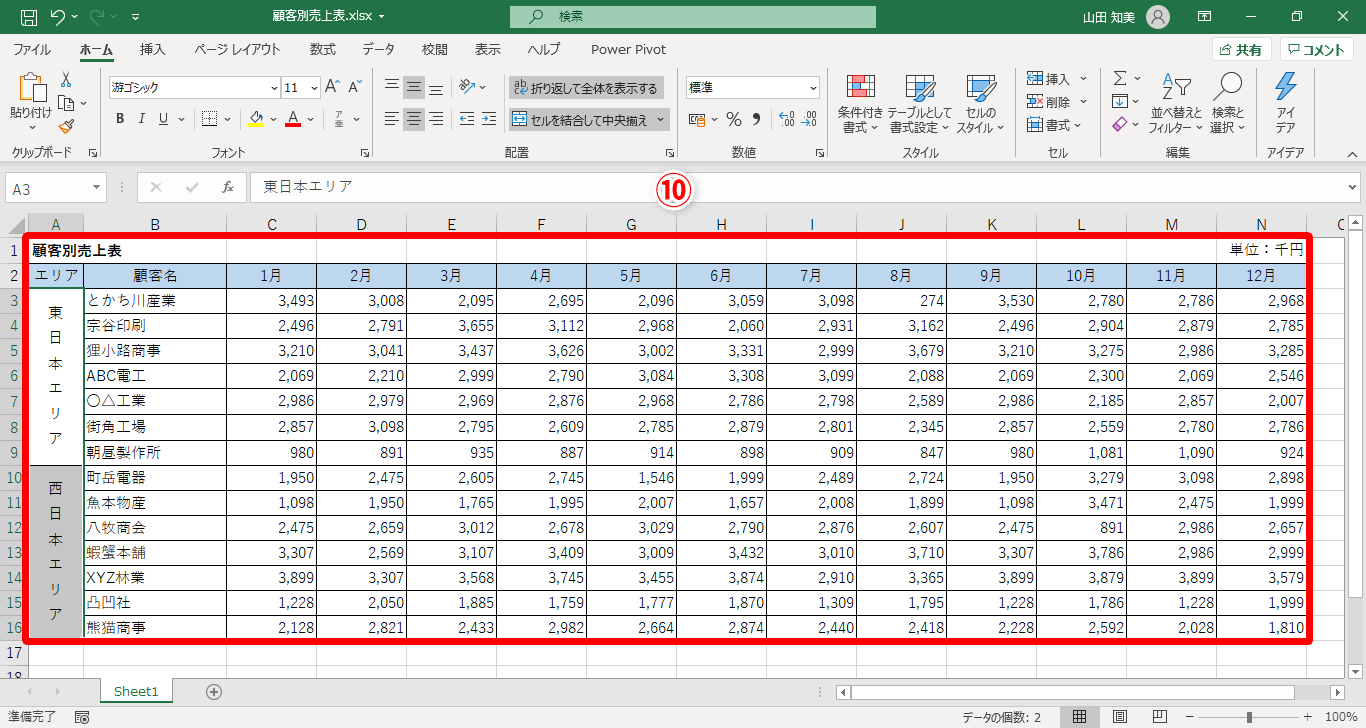Apply the yellow fill color
The width and height of the screenshot is (1366, 728).
coord(255,120)
